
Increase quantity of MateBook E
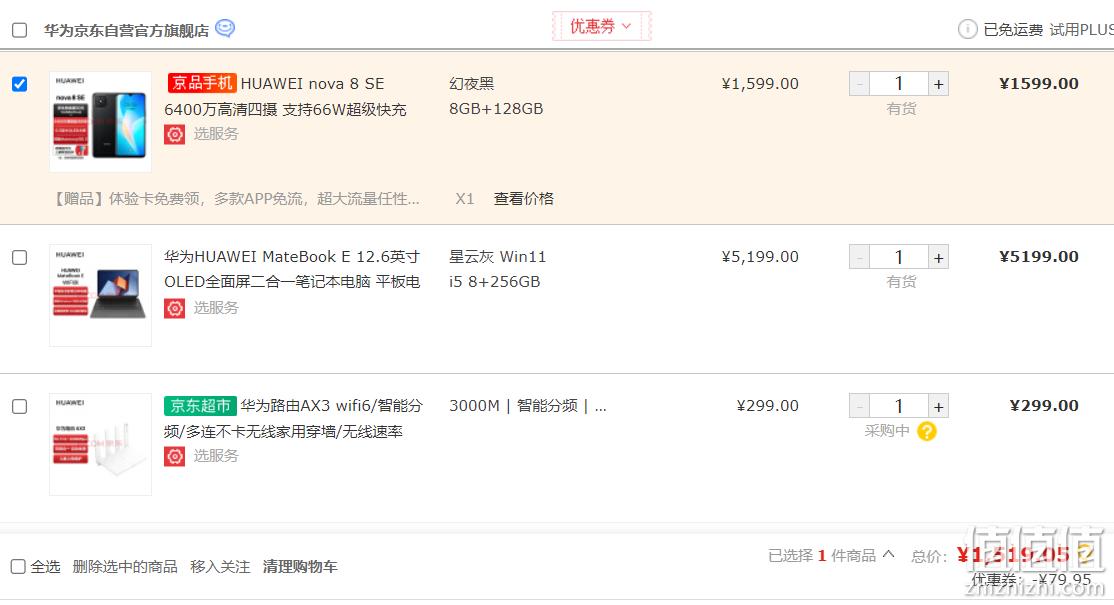click(x=939, y=257)
